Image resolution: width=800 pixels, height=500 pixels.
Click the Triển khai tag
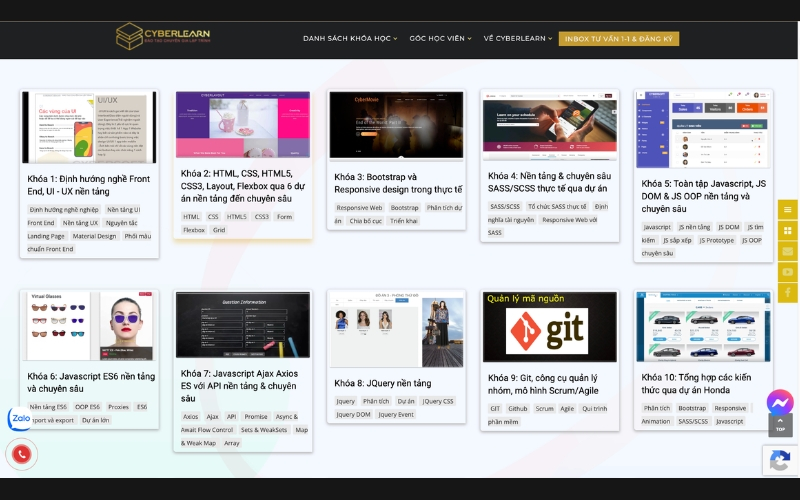[x=404, y=221]
